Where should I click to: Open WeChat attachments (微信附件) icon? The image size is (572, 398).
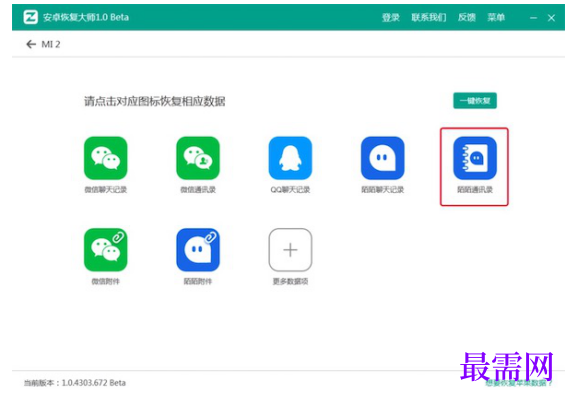(105, 250)
